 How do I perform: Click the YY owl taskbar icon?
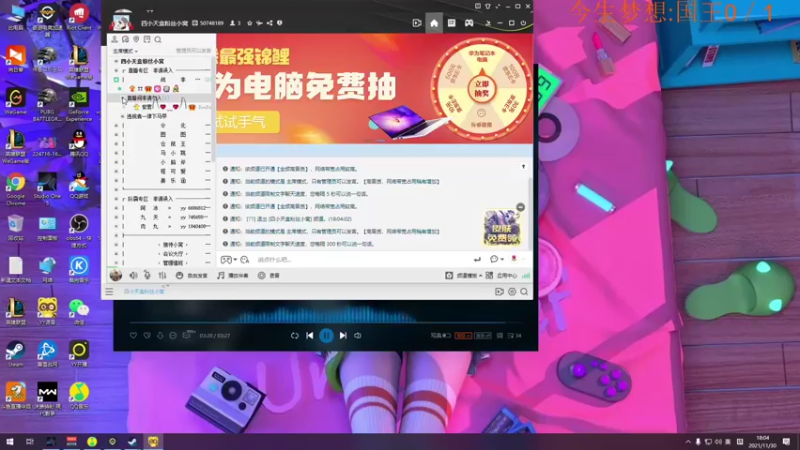point(154,441)
